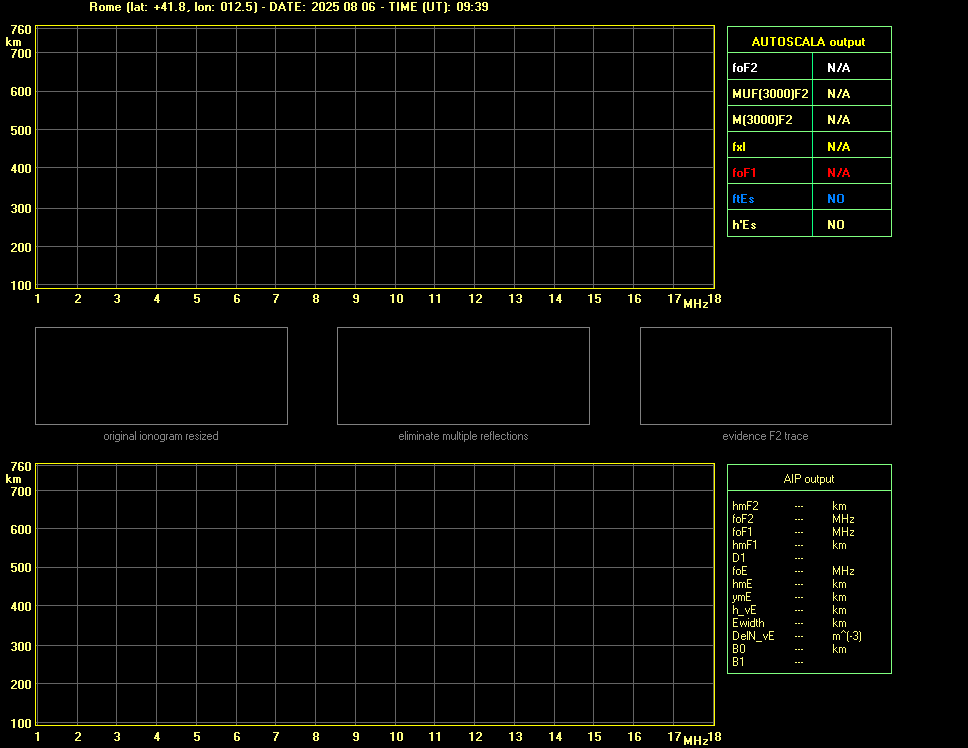Click the Rome date and time header text
Viewport: 968px width, 748px height.
pyautogui.click(x=289, y=7)
